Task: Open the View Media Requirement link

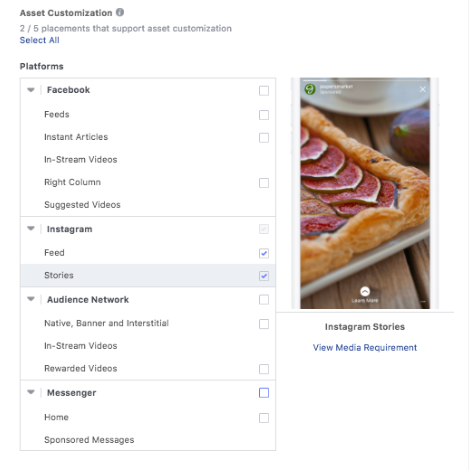Action: pyautogui.click(x=365, y=348)
